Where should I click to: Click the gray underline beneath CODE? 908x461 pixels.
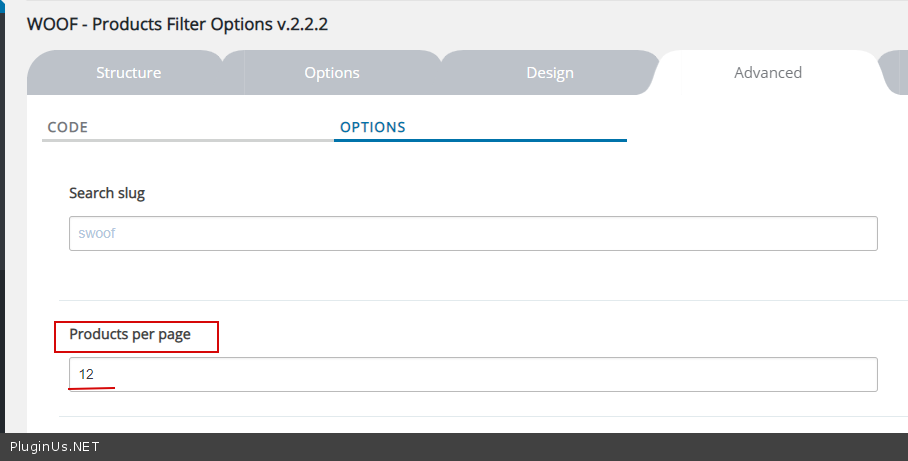(188, 140)
